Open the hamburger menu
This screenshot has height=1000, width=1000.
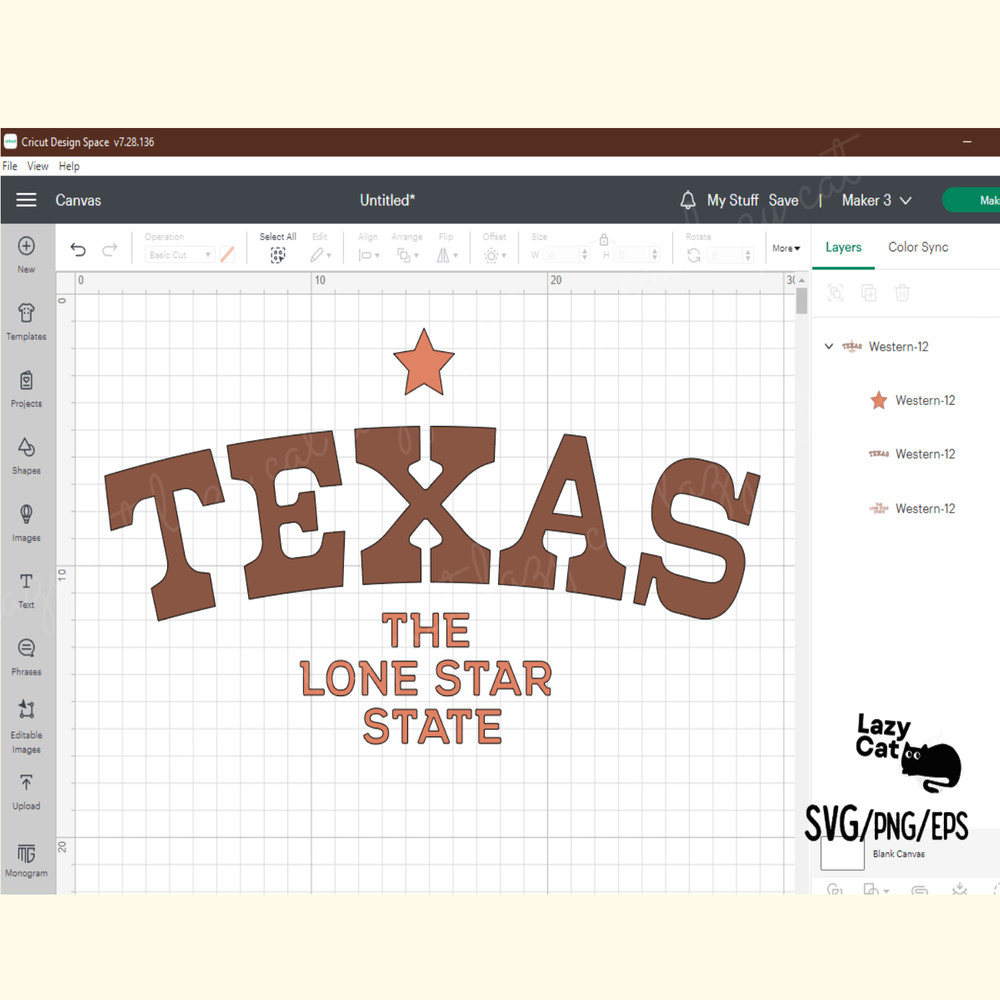tap(26, 199)
